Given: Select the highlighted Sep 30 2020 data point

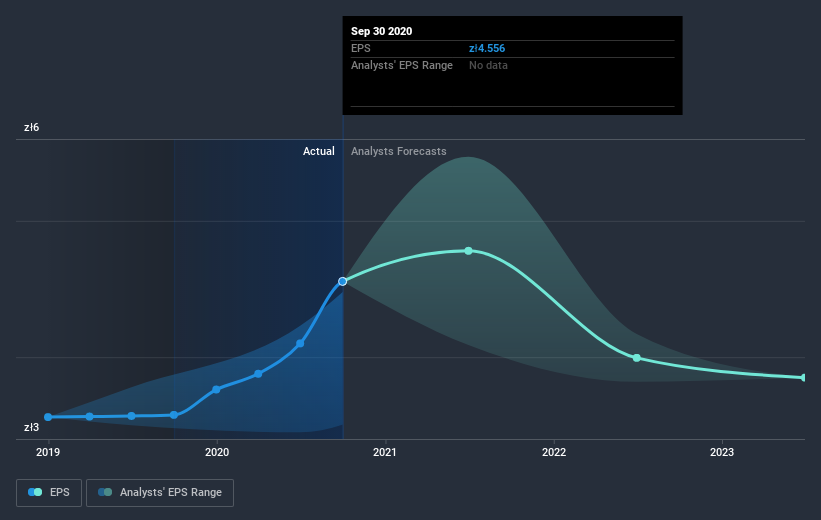Looking at the screenshot, I should (x=343, y=281).
